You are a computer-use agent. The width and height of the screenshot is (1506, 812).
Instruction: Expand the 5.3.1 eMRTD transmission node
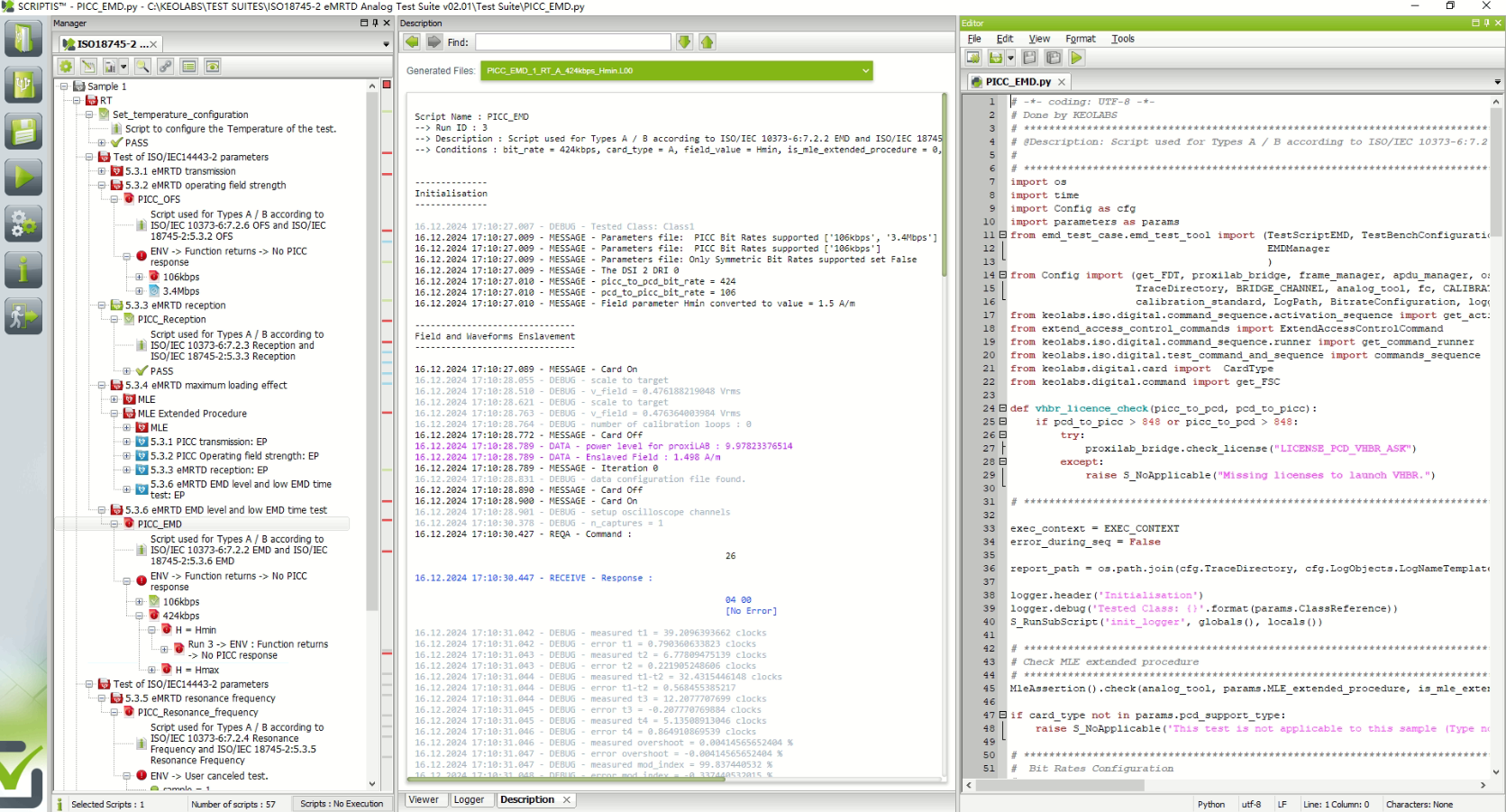point(102,171)
